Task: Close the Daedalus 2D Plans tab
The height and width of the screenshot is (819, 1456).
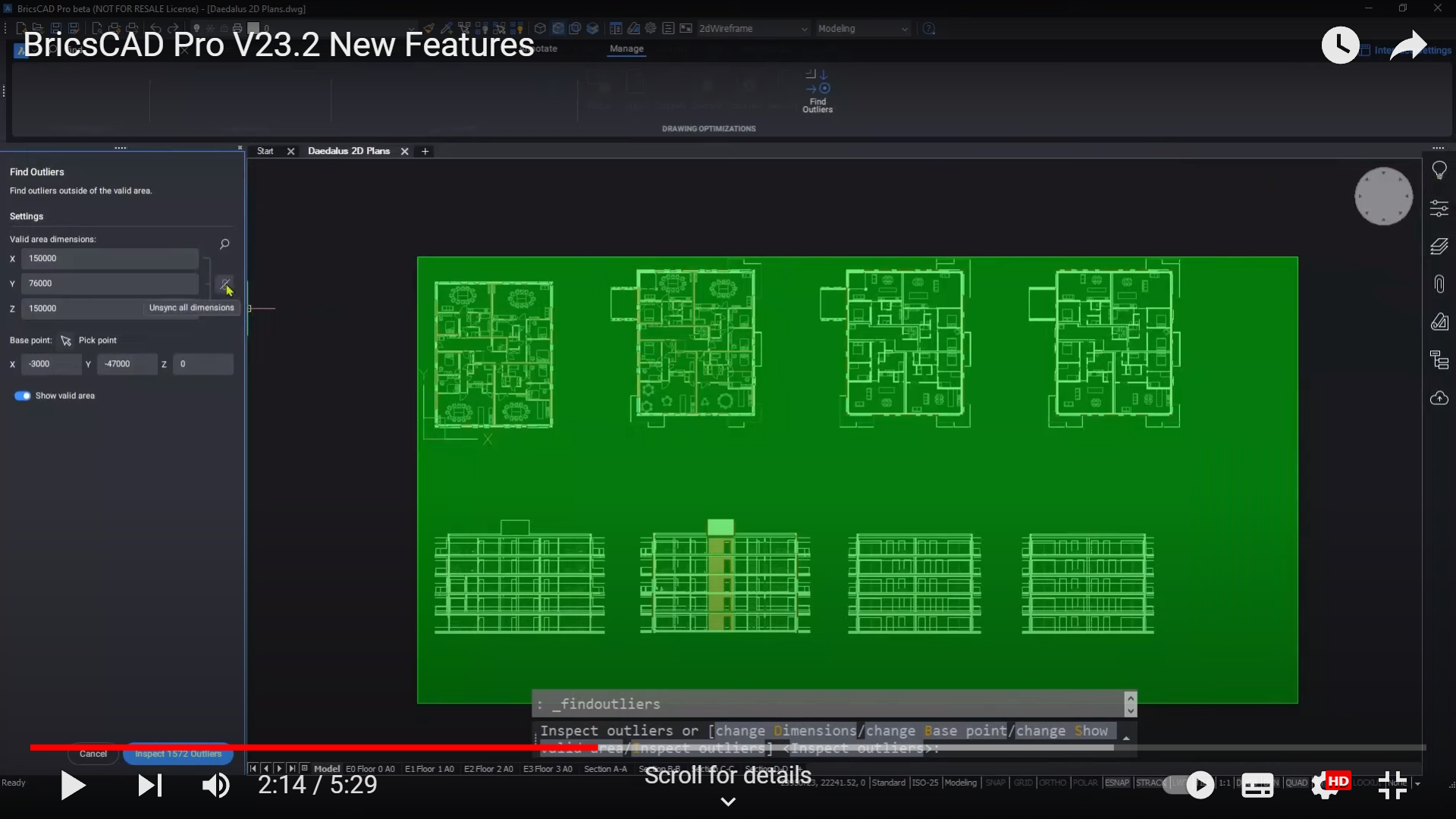Action: pos(405,152)
